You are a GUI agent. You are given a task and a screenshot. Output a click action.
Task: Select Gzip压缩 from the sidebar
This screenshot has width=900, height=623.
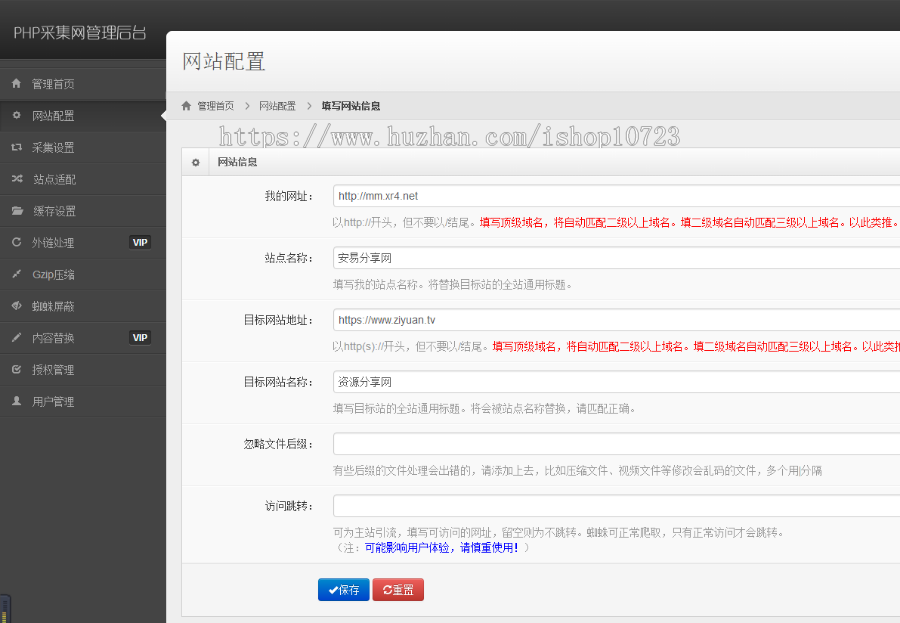[55, 273]
